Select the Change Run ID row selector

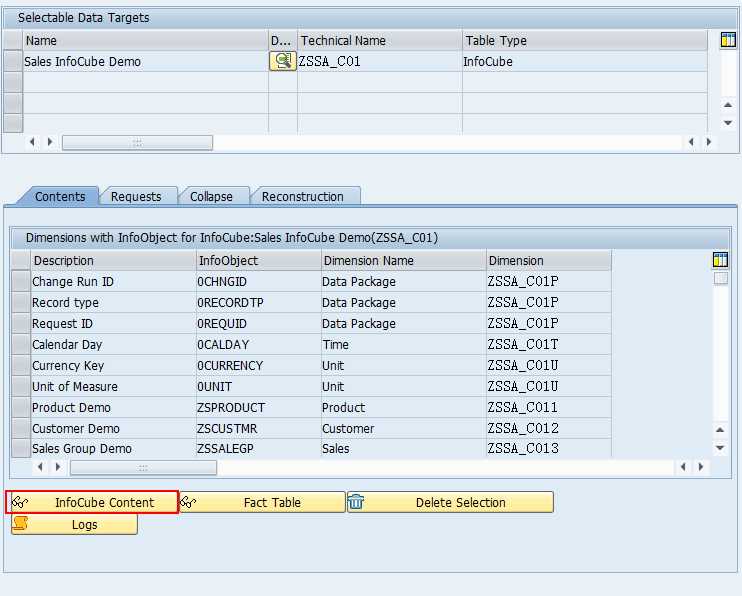(x=21, y=281)
